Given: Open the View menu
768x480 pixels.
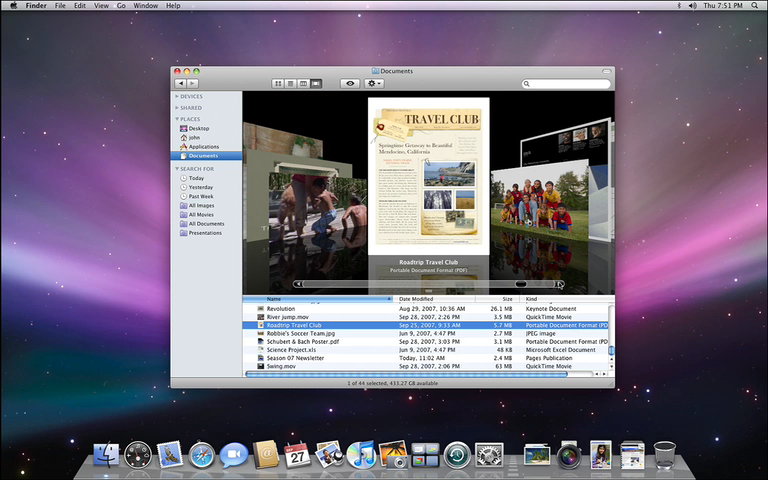Looking at the screenshot, I should pos(101,5).
